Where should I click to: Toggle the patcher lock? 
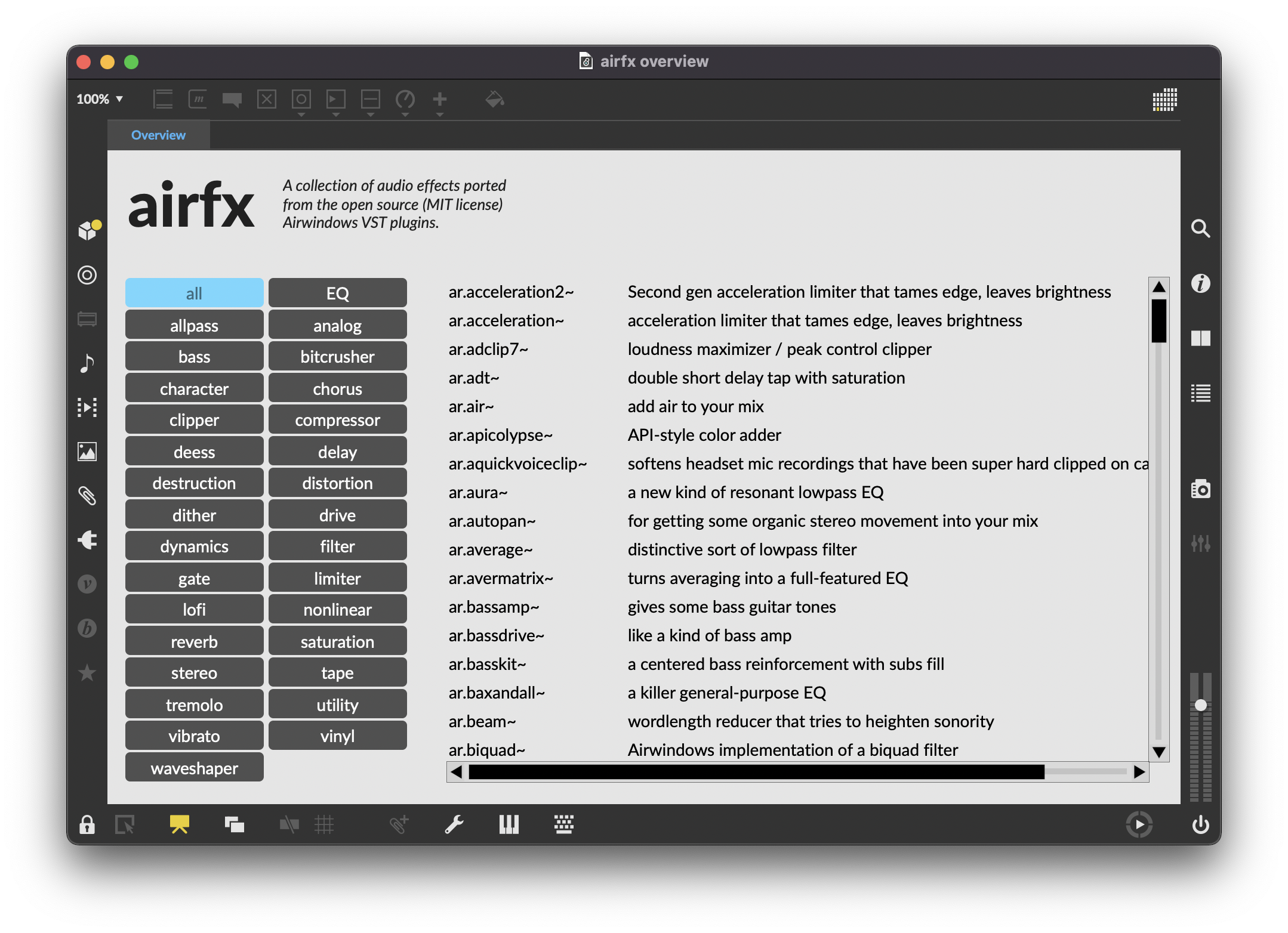click(x=87, y=824)
